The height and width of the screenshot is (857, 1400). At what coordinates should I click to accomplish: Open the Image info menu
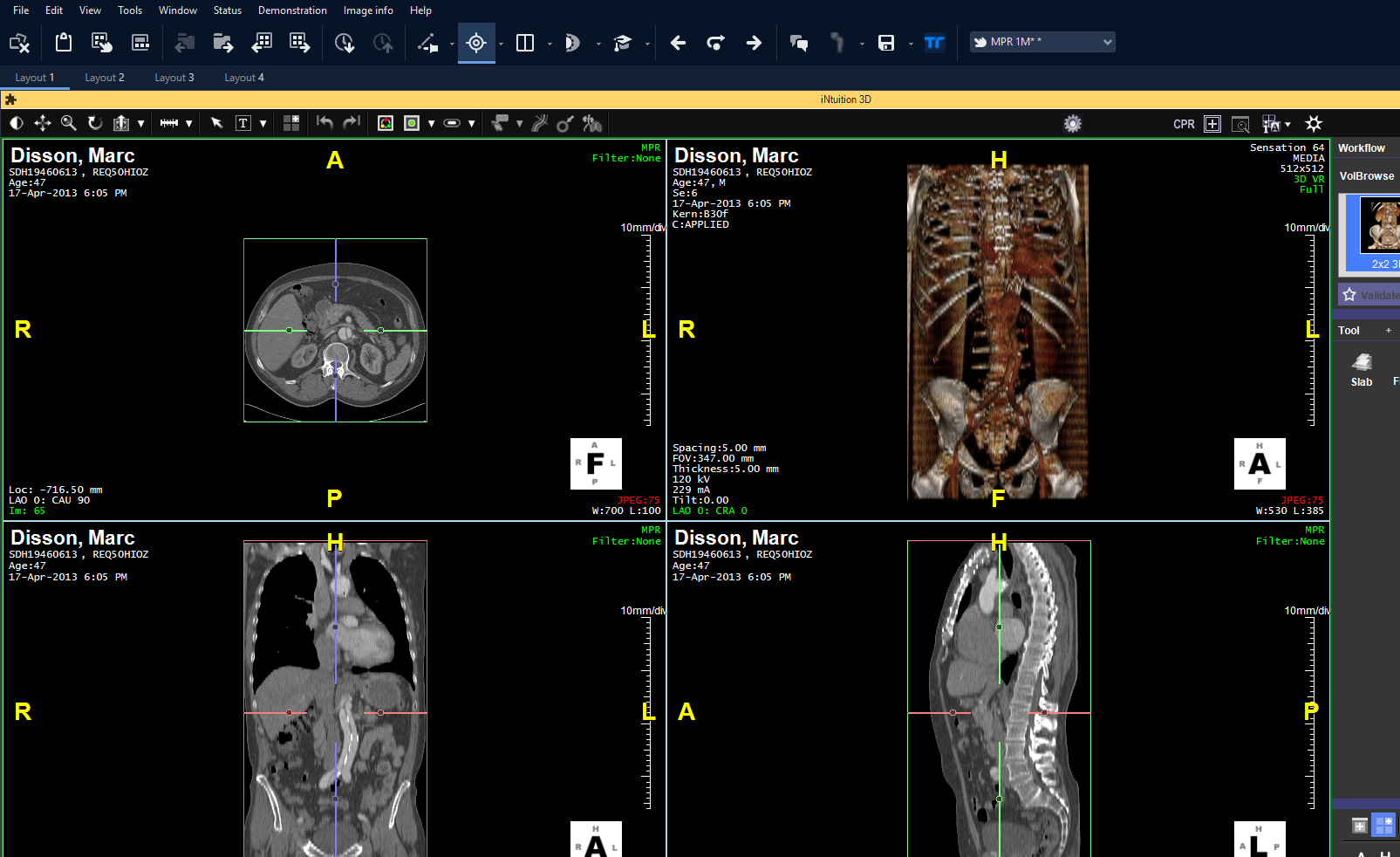click(x=368, y=10)
